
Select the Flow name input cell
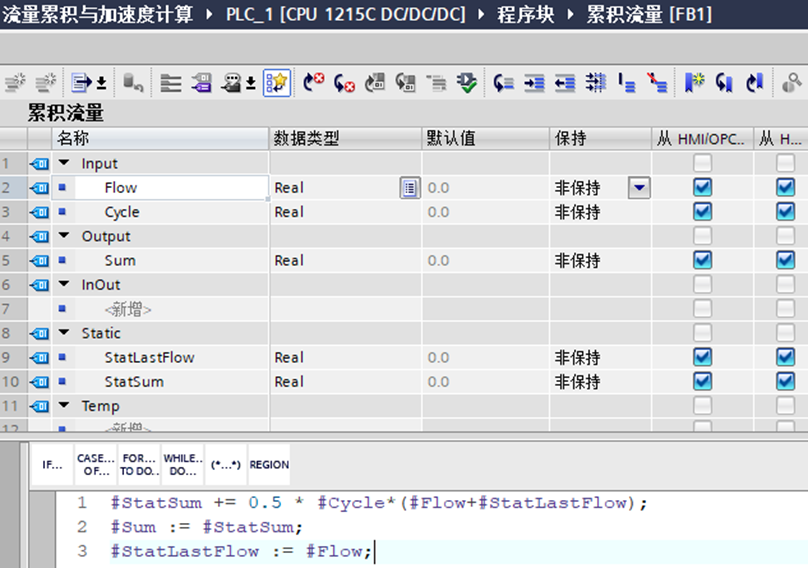171,188
